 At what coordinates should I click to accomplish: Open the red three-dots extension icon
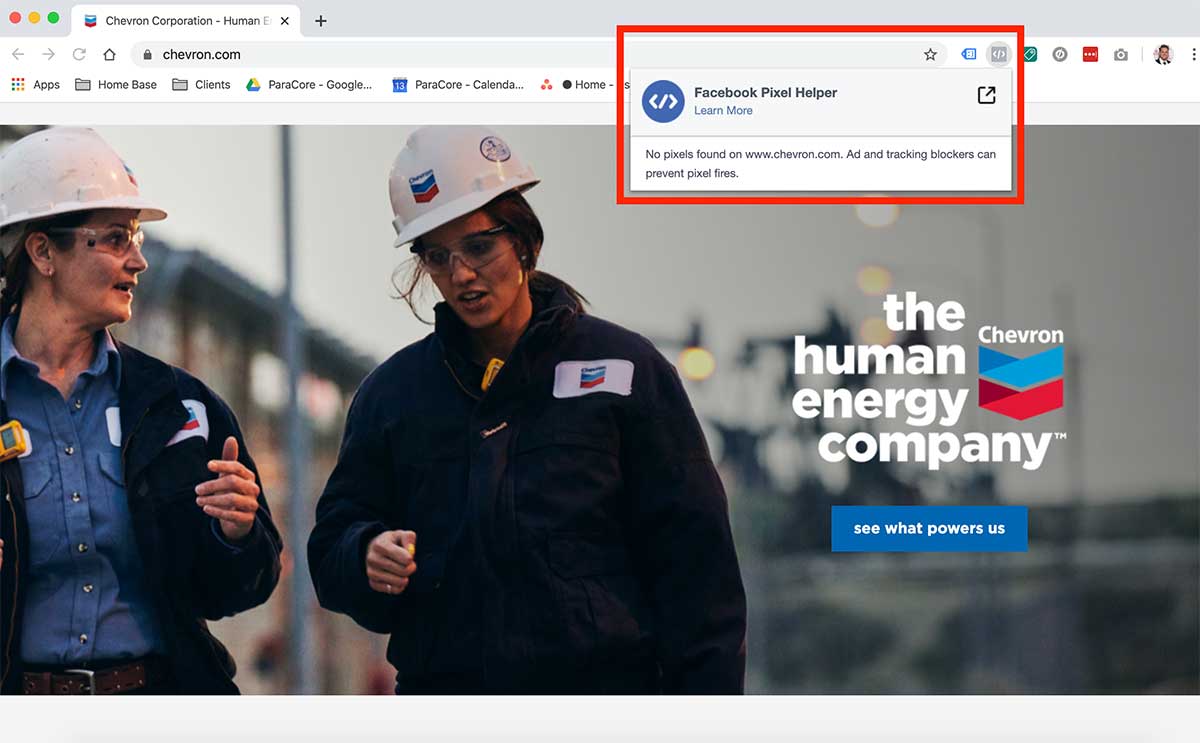(x=1090, y=55)
